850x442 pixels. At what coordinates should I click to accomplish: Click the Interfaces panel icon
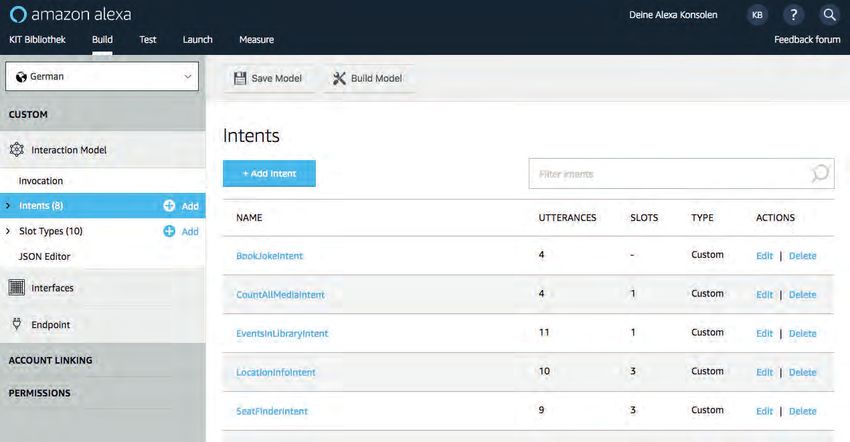(x=16, y=288)
